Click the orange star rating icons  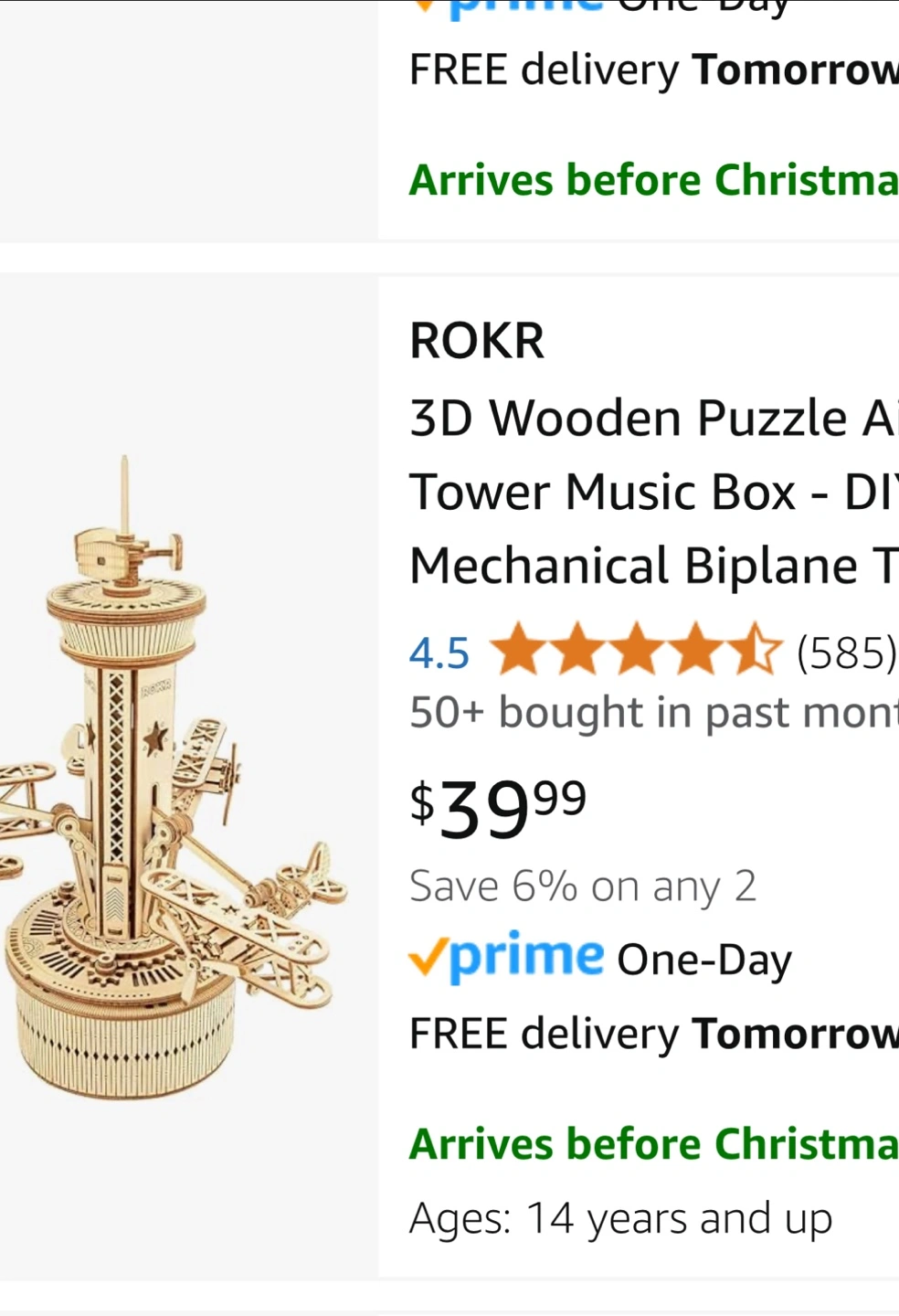(637, 651)
